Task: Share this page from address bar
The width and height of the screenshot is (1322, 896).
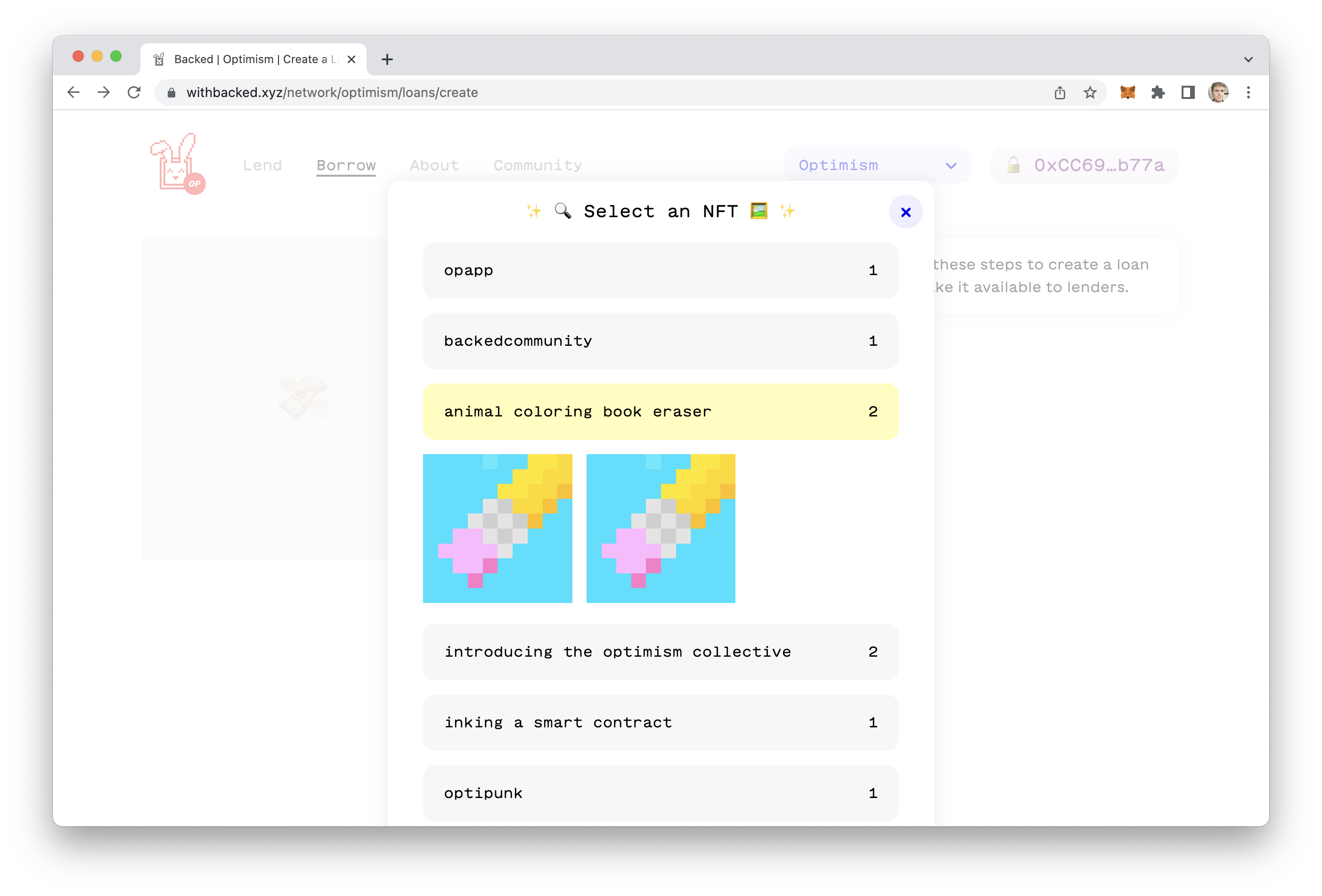Action: (1059, 92)
